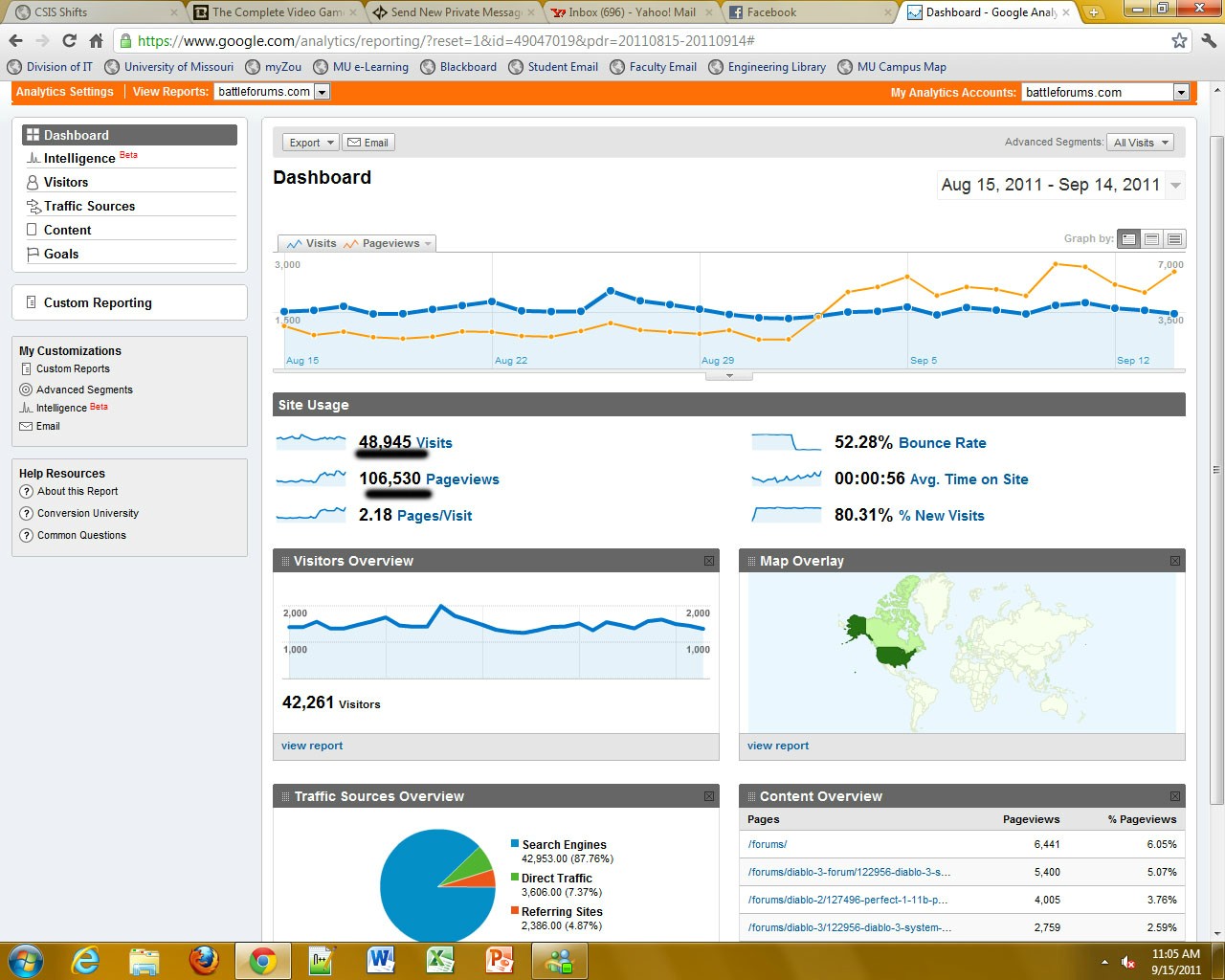Collapse the graph using the arrow below chart
Screen dimensions: 1225x980
pyautogui.click(x=729, y=376)
